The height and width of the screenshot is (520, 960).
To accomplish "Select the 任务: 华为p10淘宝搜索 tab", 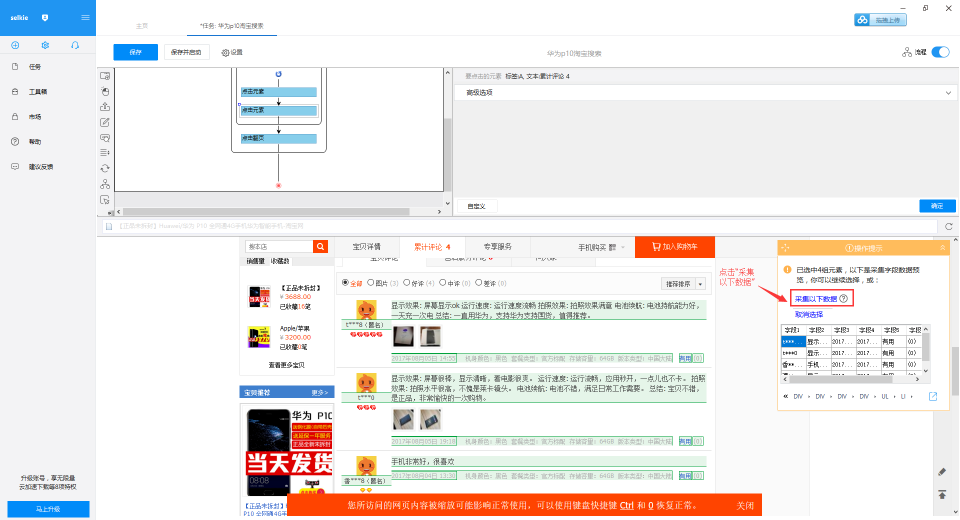I will [232, 26].
